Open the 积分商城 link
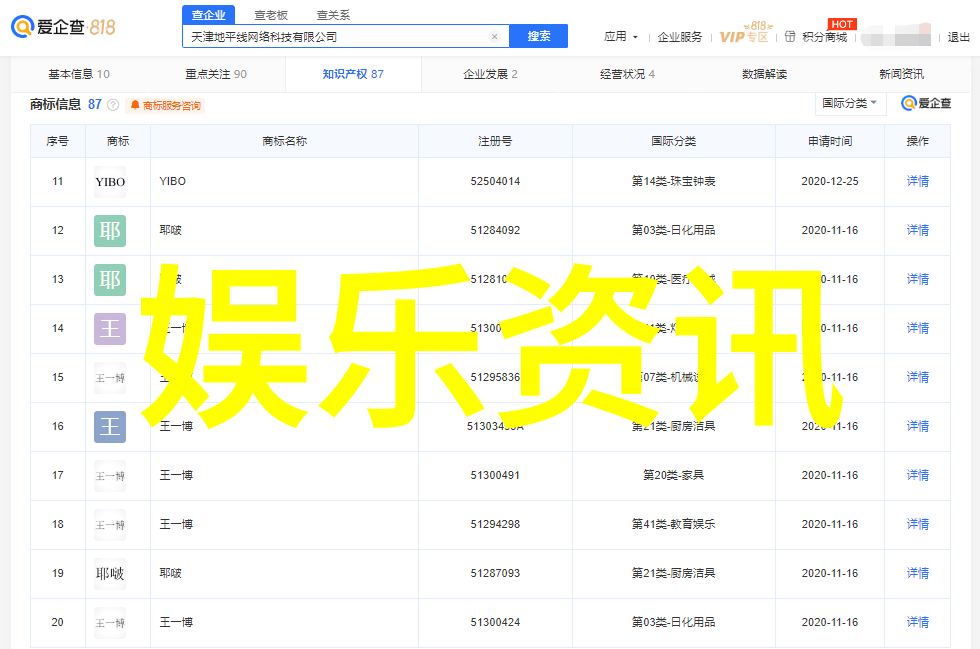Image resolution: width=980 pixels, height=649 pixels. tap(824, 37)
